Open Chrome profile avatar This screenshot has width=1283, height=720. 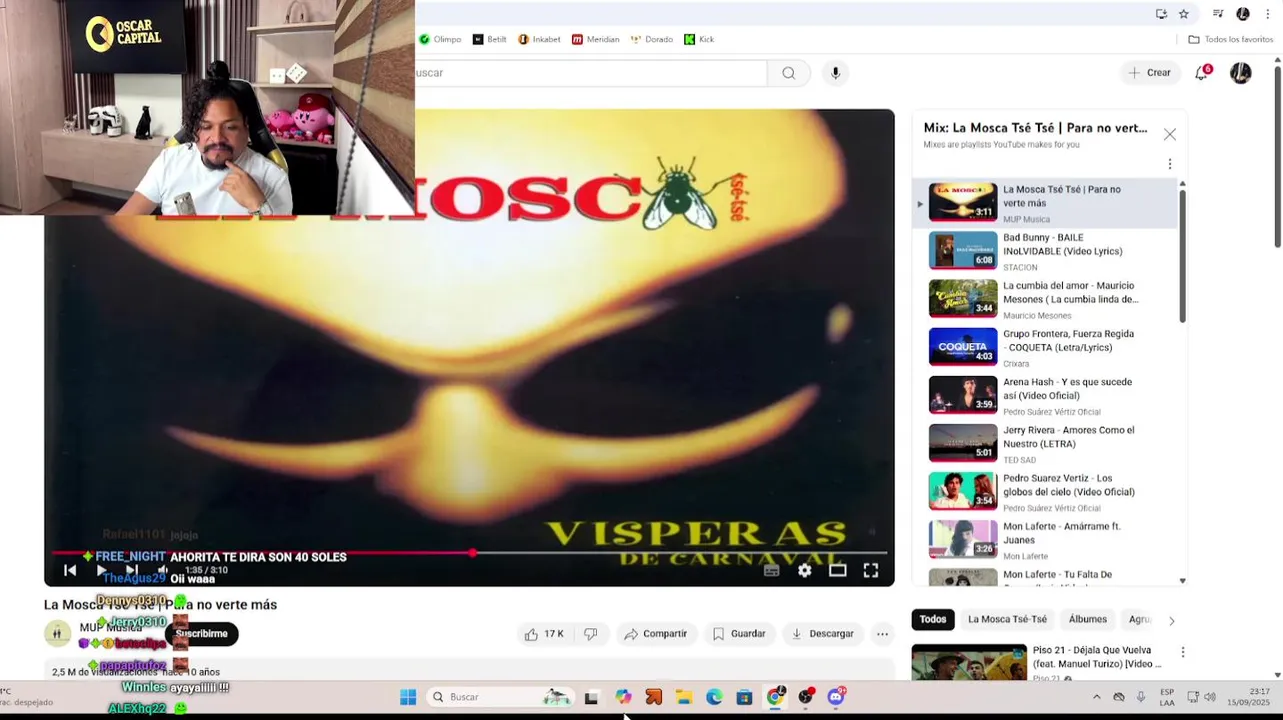1243,14
